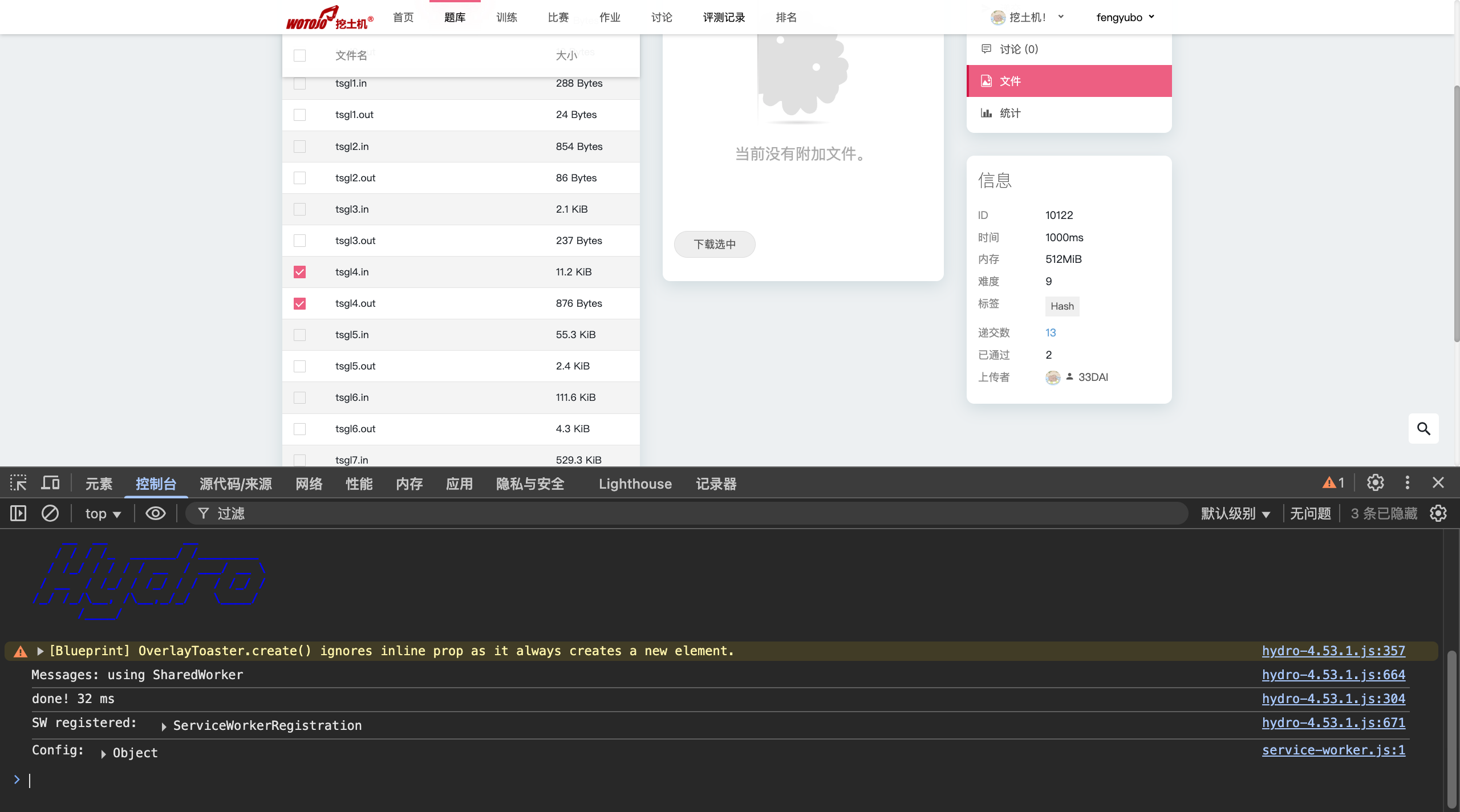Switch to the 网络 DevTools tab

click(x=309, y=484)
